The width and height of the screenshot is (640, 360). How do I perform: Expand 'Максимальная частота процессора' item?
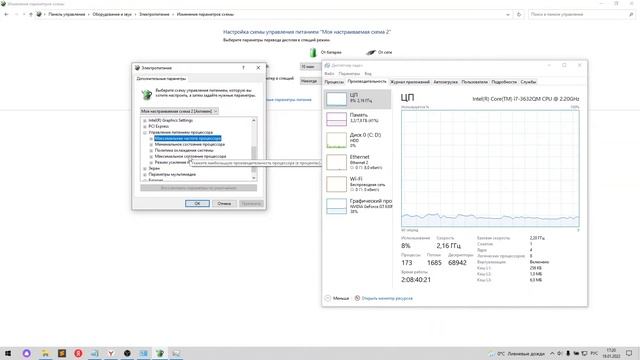pos(151,139)
